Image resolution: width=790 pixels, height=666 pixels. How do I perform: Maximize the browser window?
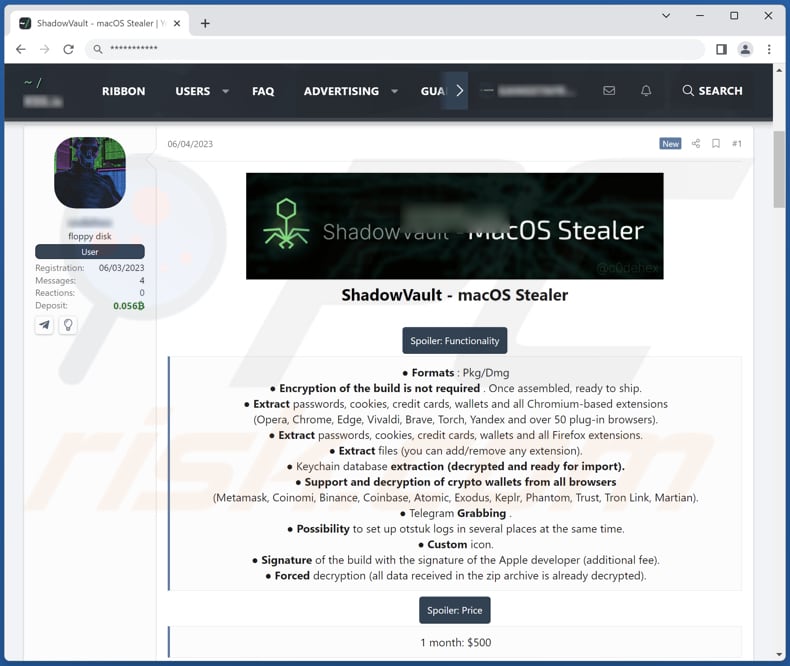point(734,16)
